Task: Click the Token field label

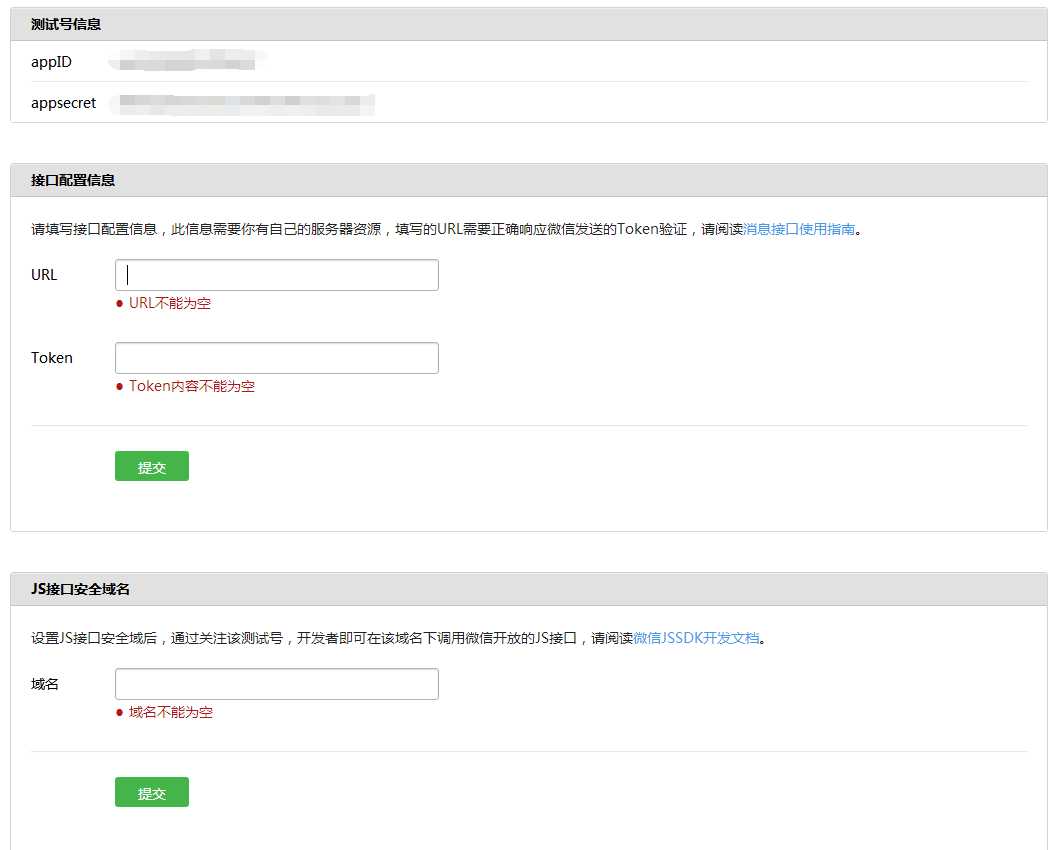Action: (x=52, y=358)
